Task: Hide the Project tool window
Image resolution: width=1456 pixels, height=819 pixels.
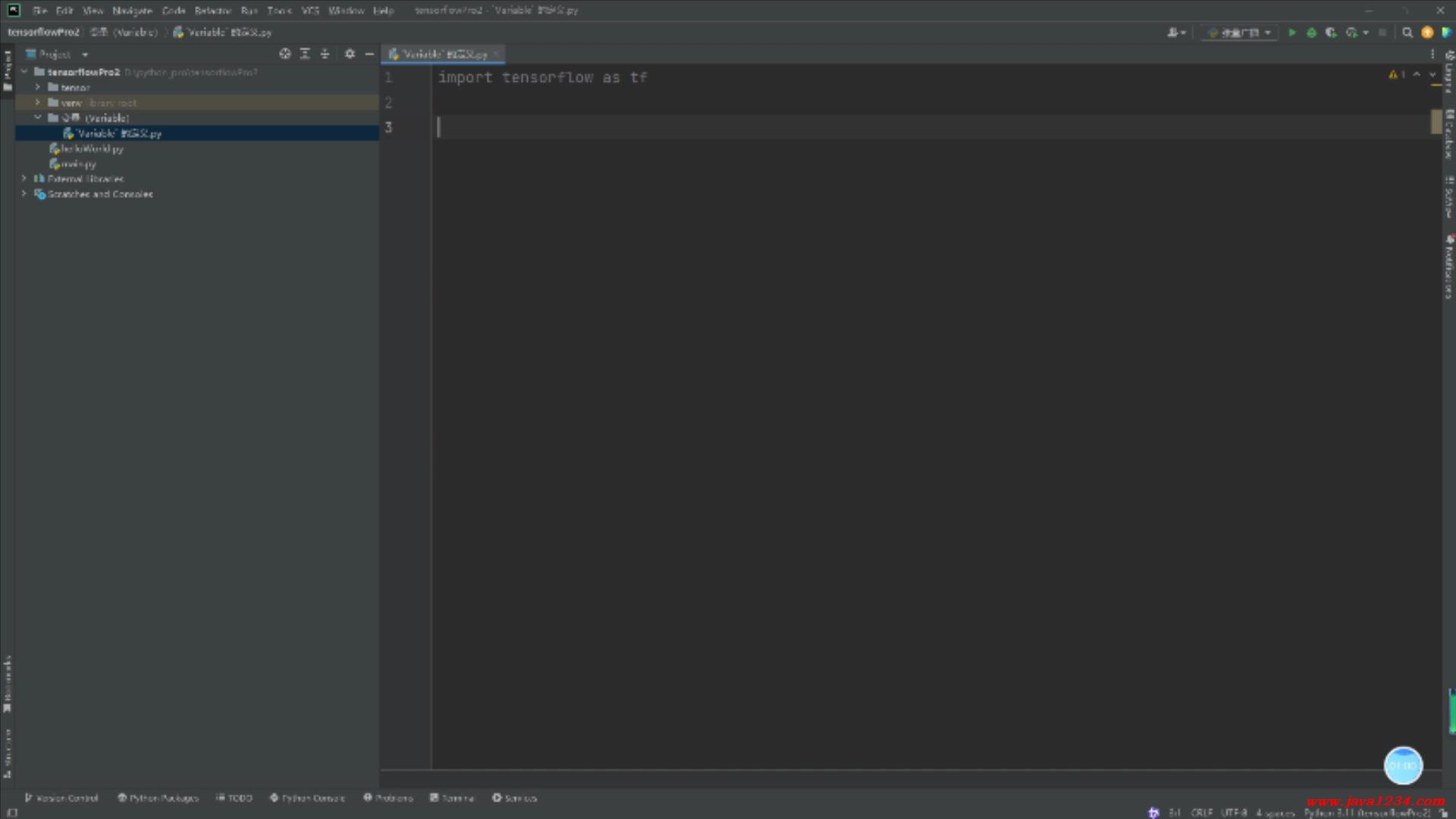Action: pyautogui.click(x=369, y=54)
